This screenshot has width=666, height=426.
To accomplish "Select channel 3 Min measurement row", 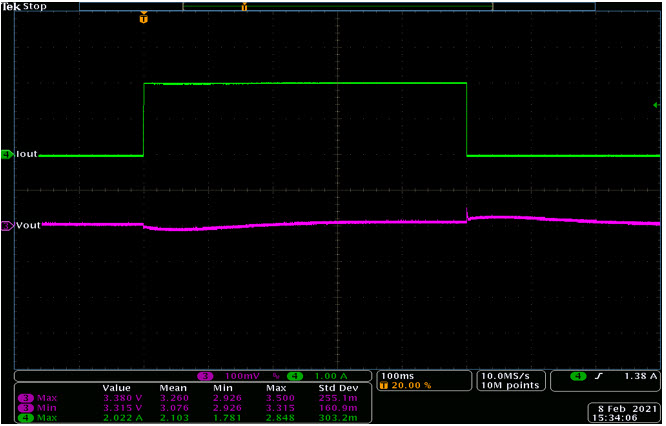I will (x=193, y=408).
